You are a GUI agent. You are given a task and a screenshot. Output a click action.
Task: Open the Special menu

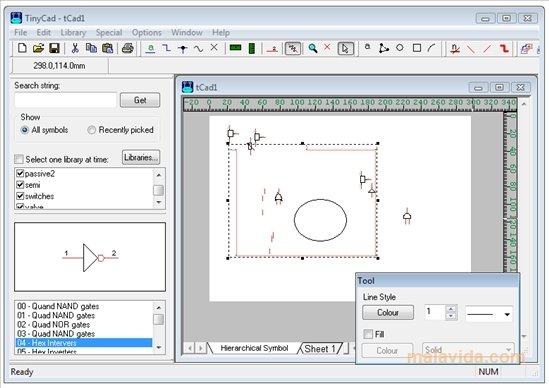tap(109, 33)
